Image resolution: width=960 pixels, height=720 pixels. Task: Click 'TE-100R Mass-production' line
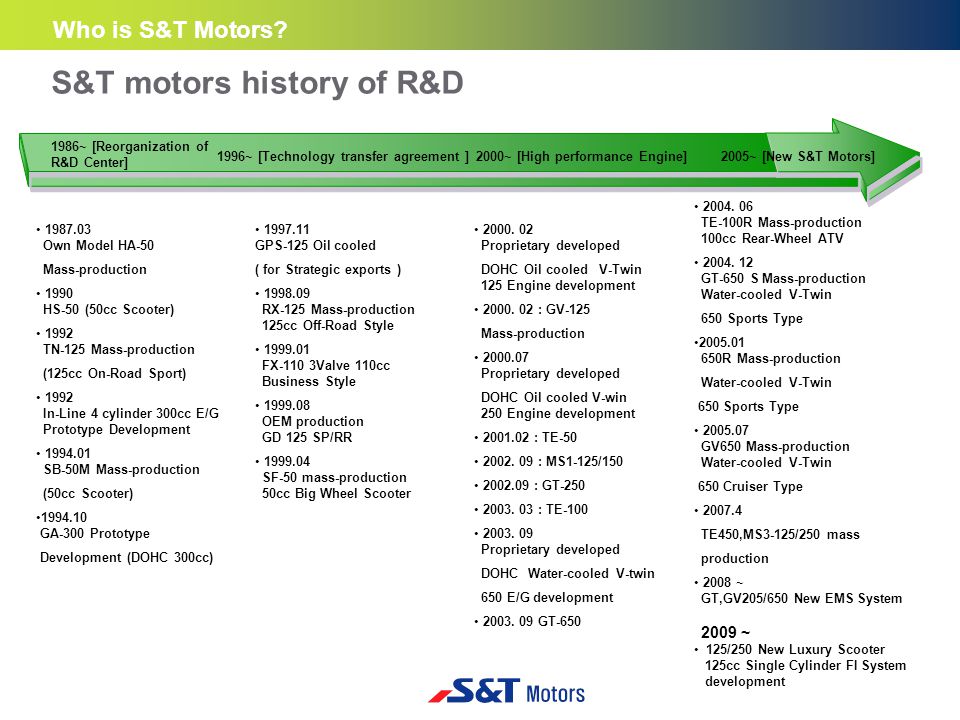point(781,223)
